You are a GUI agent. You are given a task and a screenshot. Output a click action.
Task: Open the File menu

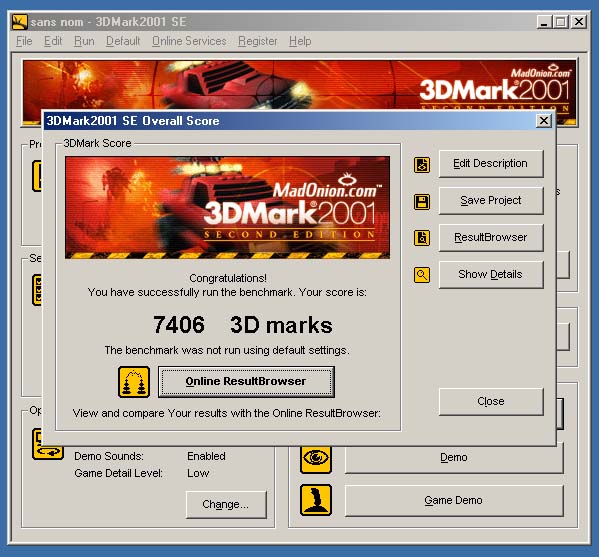(24, 41)
